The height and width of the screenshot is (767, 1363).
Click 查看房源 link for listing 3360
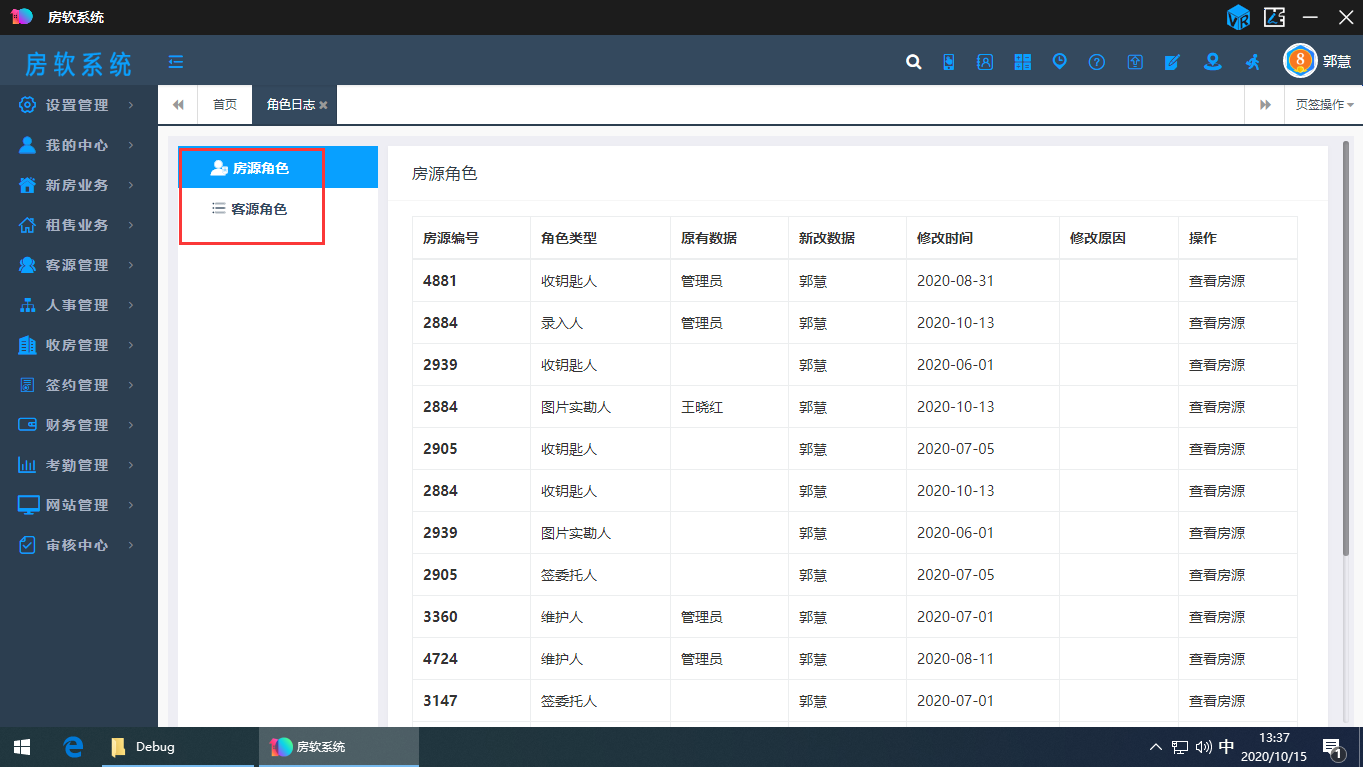(1216, 617)
